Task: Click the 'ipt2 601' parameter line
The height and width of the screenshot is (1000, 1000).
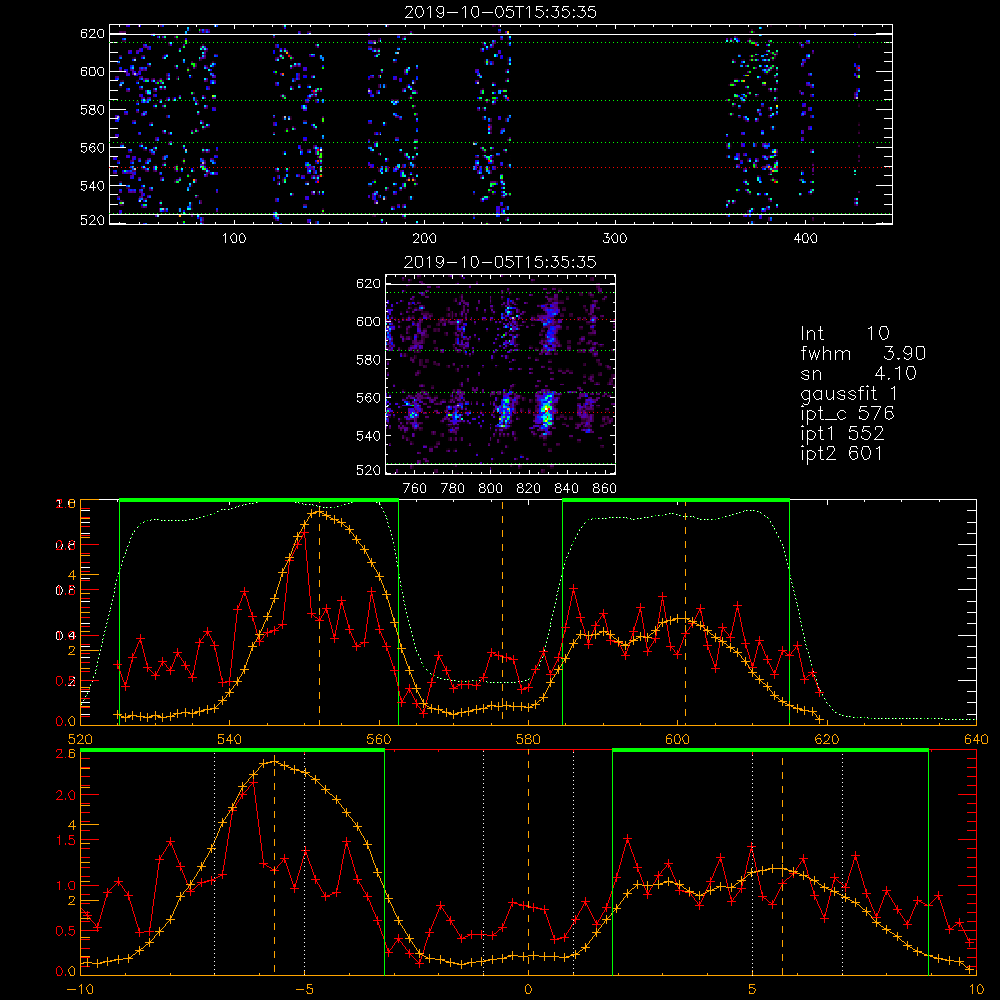Action: 842,453
